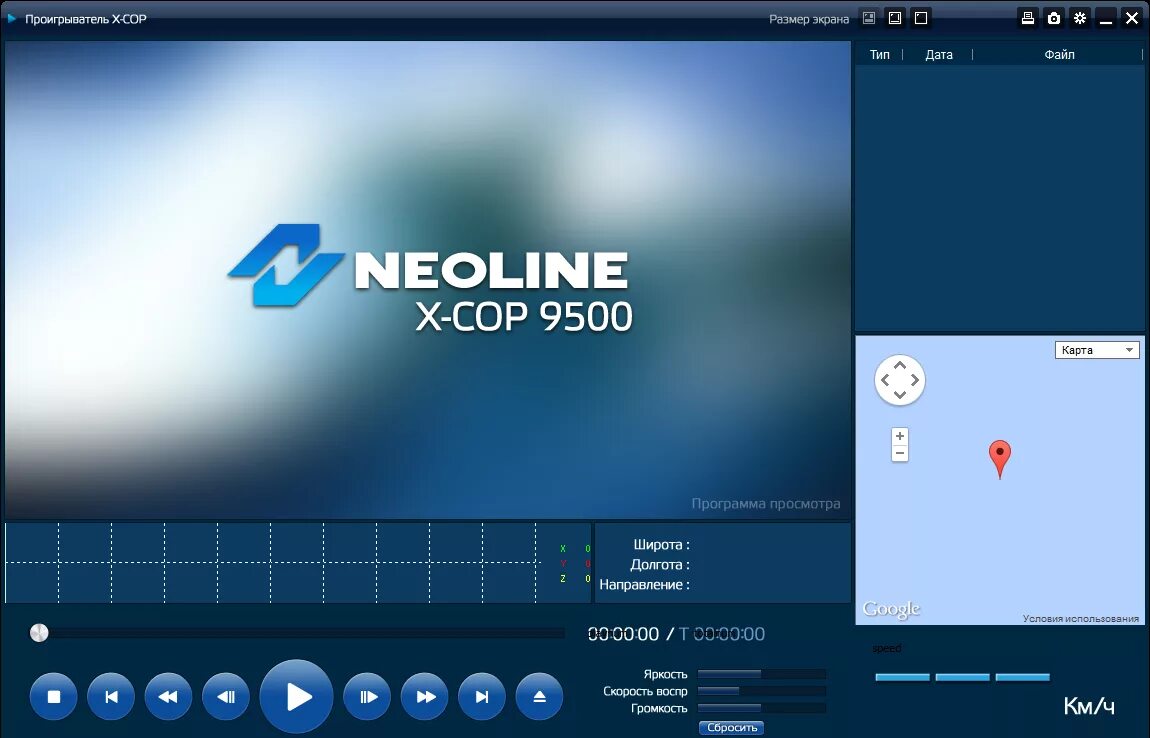Select the full screen size icon

pyautogui.click(x=921, y=18)
